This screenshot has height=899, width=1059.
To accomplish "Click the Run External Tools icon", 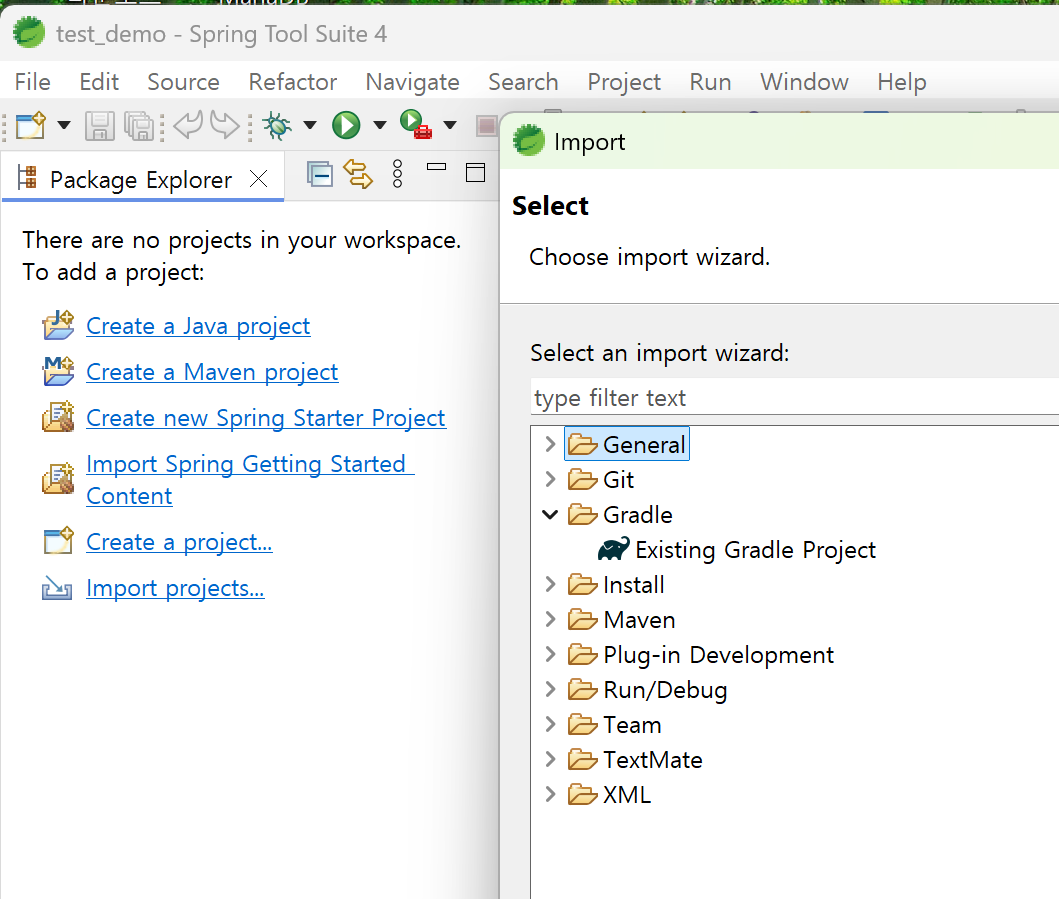I will 415,125.
